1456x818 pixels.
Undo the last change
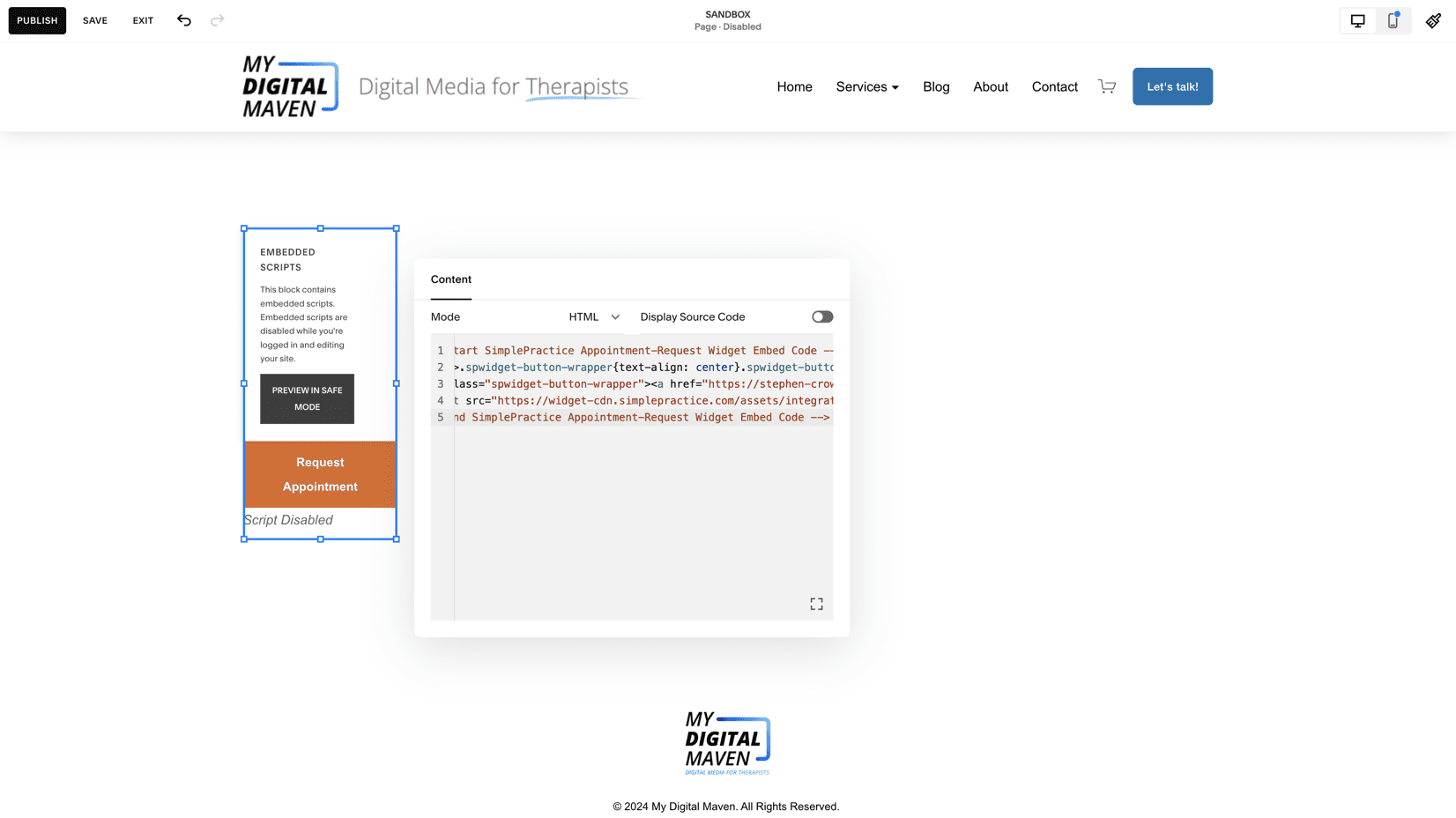tap(183, 20)
